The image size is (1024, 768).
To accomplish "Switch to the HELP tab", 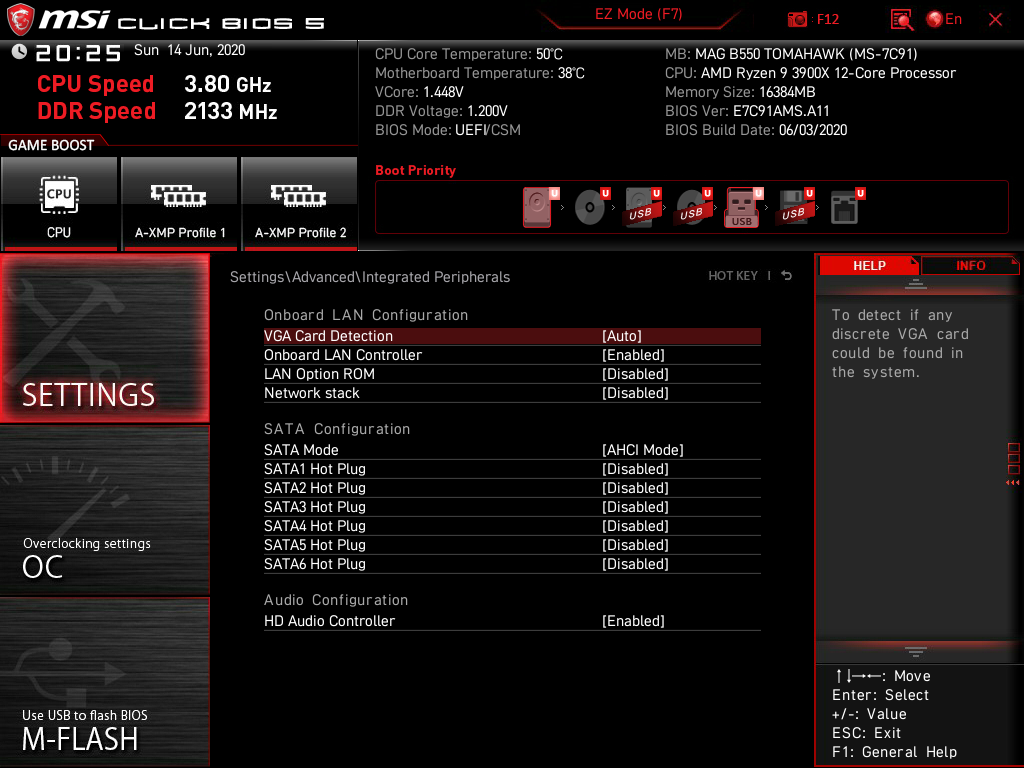I will pyautogui.click(x=869, y=266).
